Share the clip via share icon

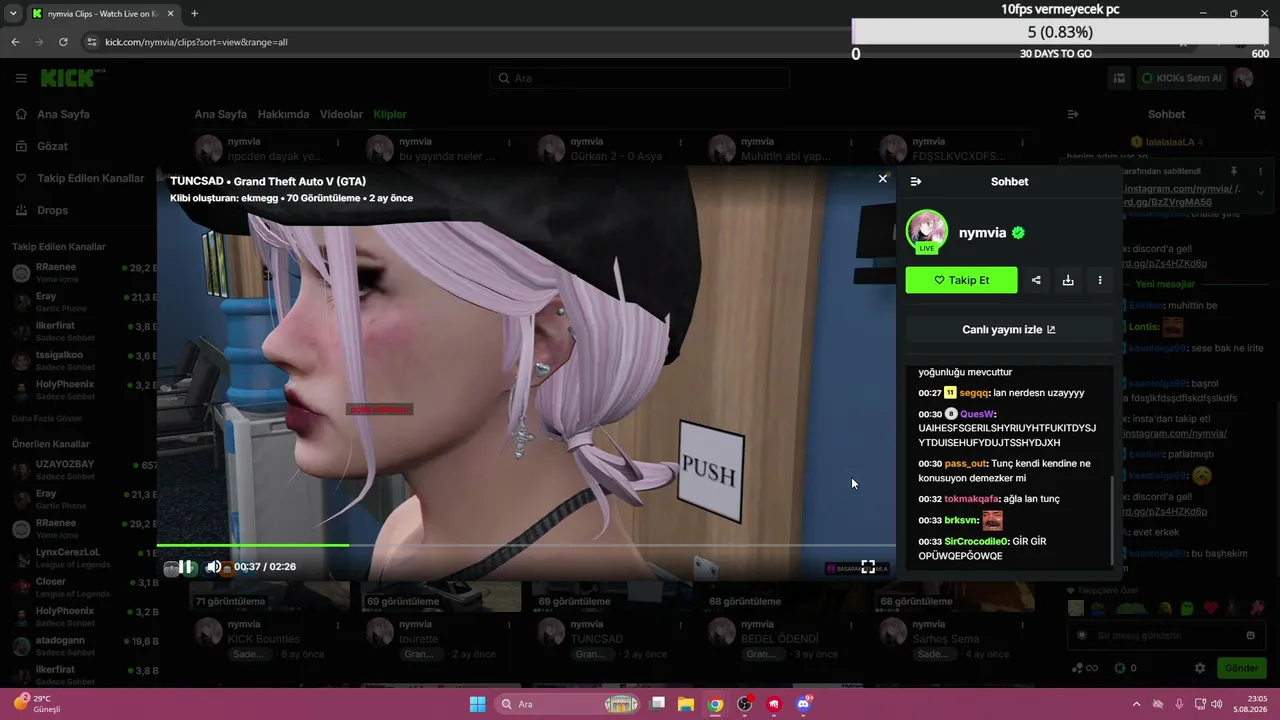click(1036, 280)
